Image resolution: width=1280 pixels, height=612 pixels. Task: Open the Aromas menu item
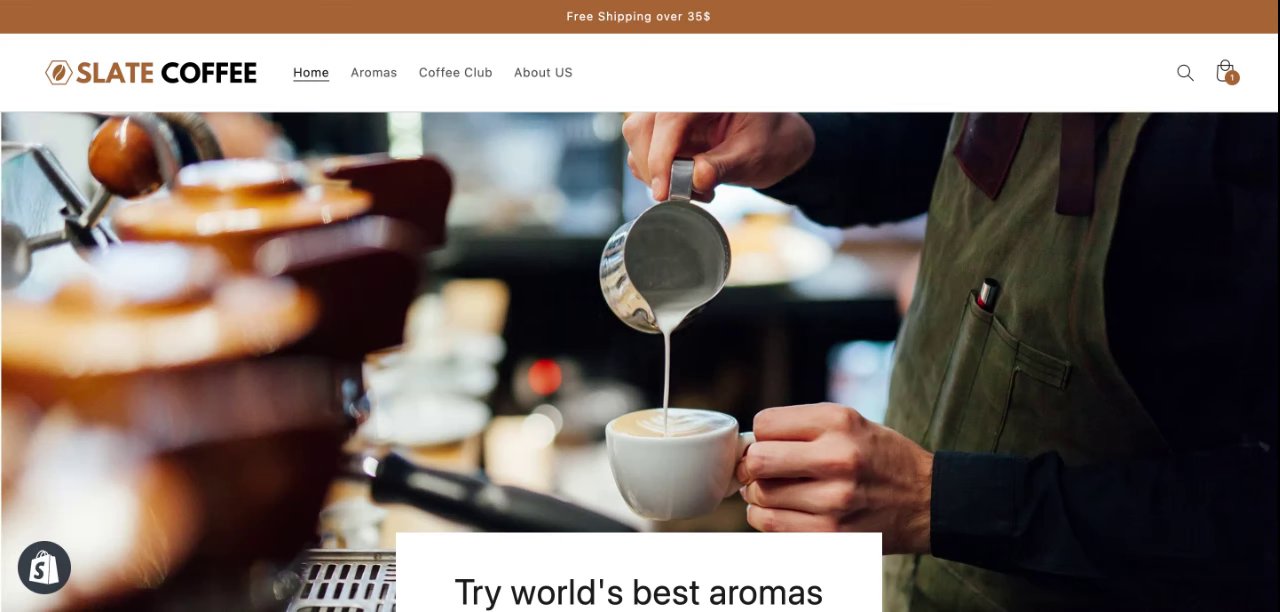point(374,72)
